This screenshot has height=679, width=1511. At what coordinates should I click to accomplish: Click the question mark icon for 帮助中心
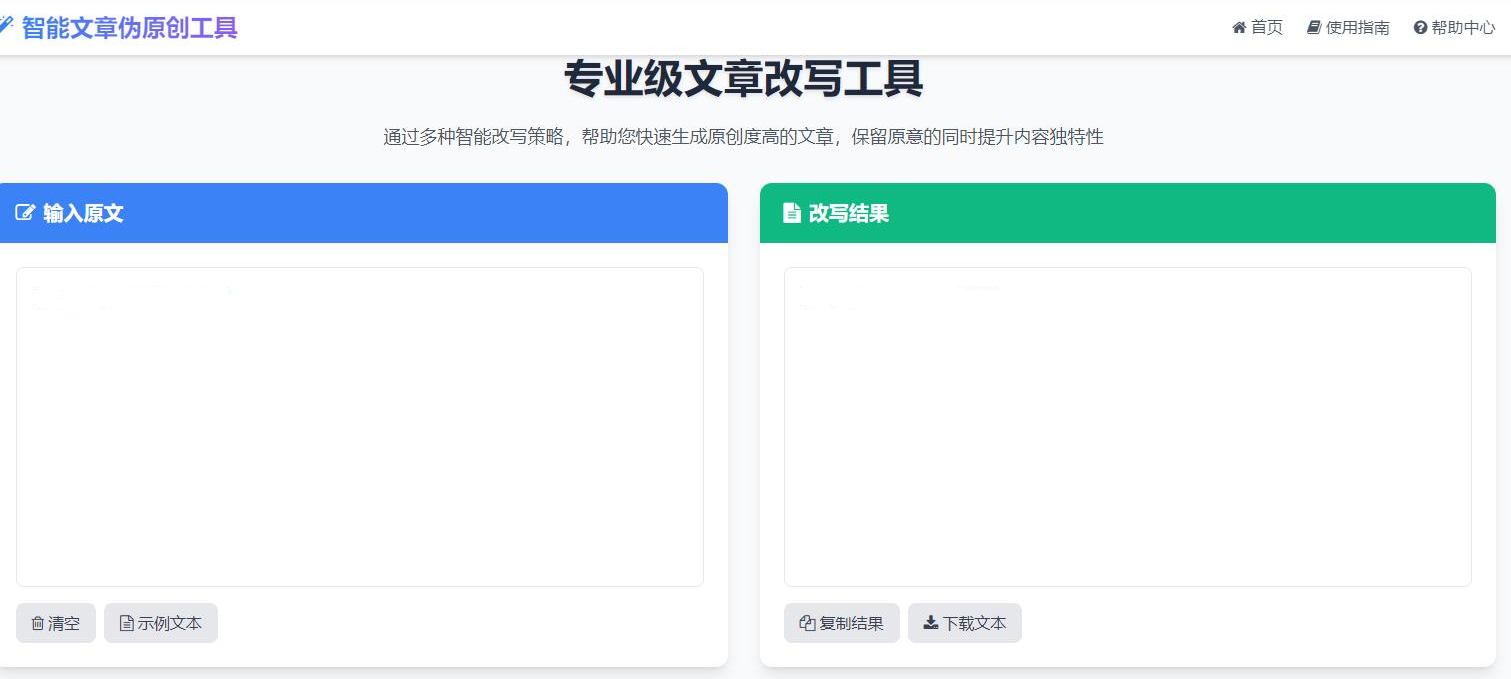[x=1420, y=28]
